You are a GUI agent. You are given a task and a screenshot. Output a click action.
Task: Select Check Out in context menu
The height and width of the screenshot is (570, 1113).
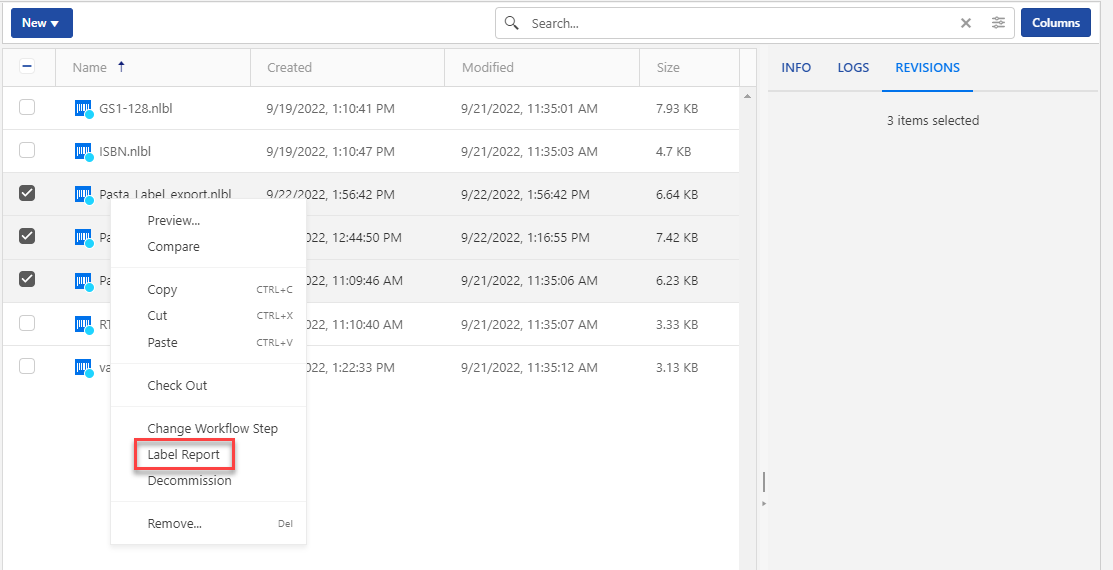click(177, 385)
